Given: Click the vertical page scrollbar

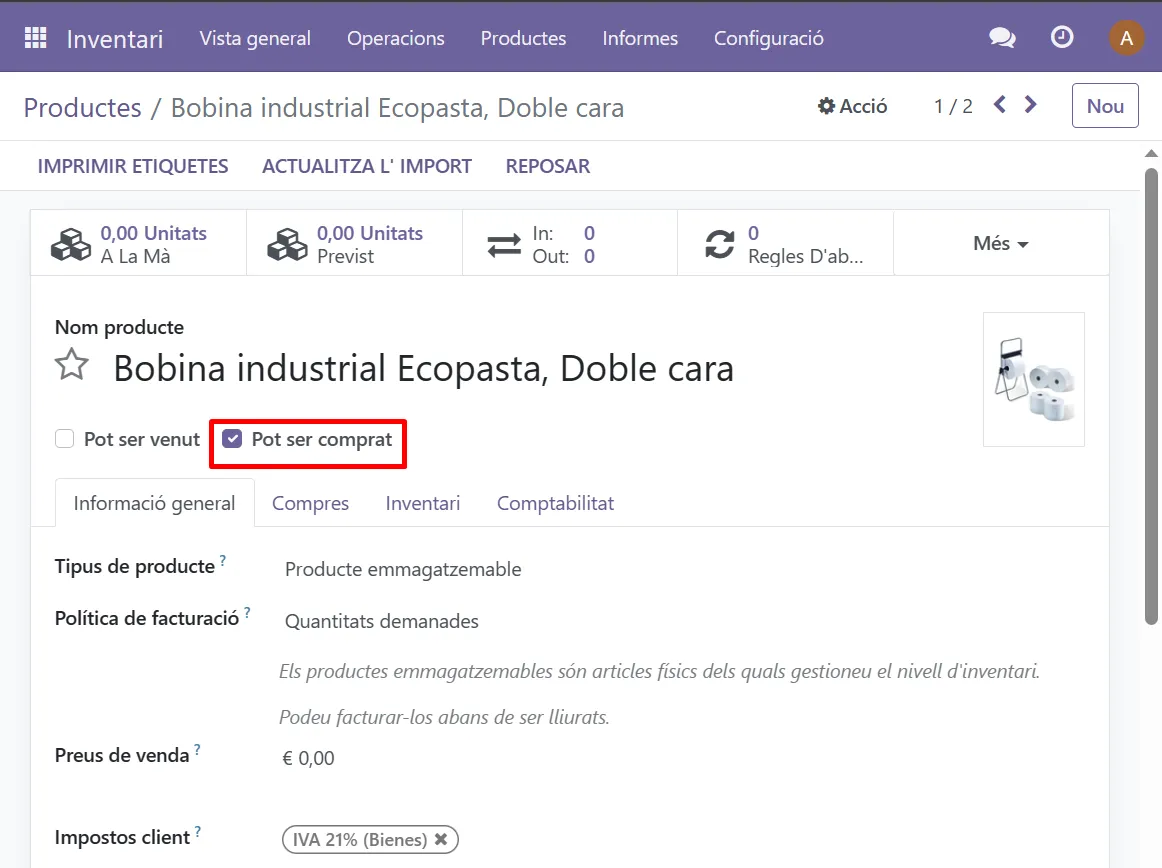Looking at the screenshot, I should 1151,400.
